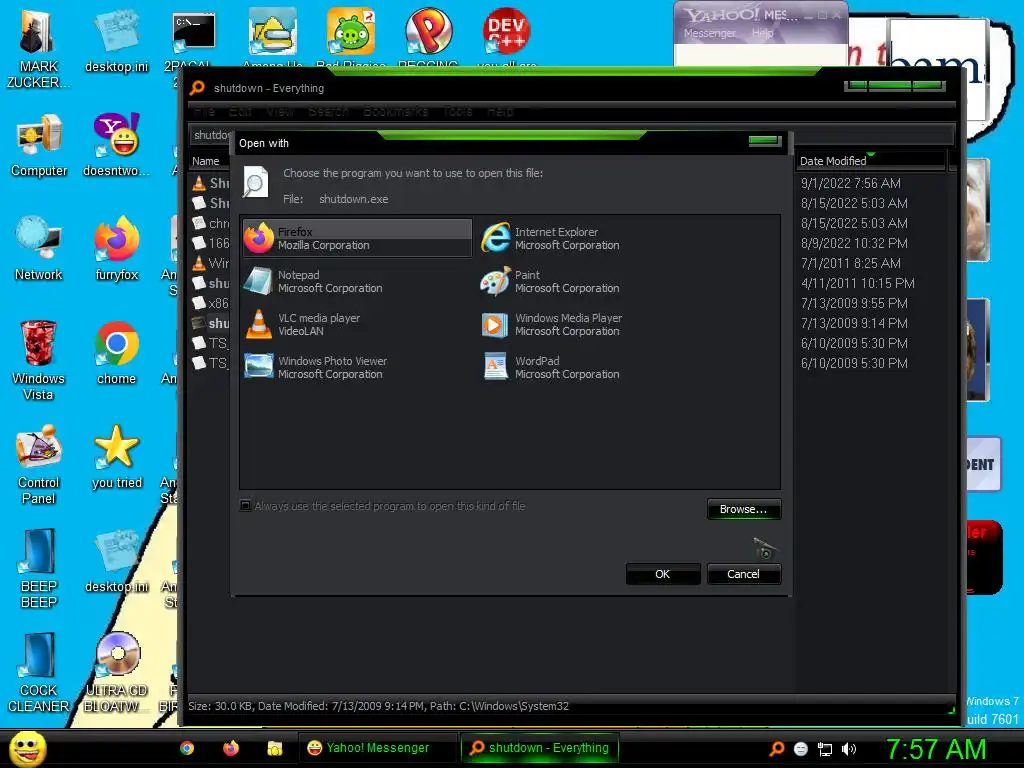Open the you tried star icon
1024x768 pixels.
(x=116, y=457)
